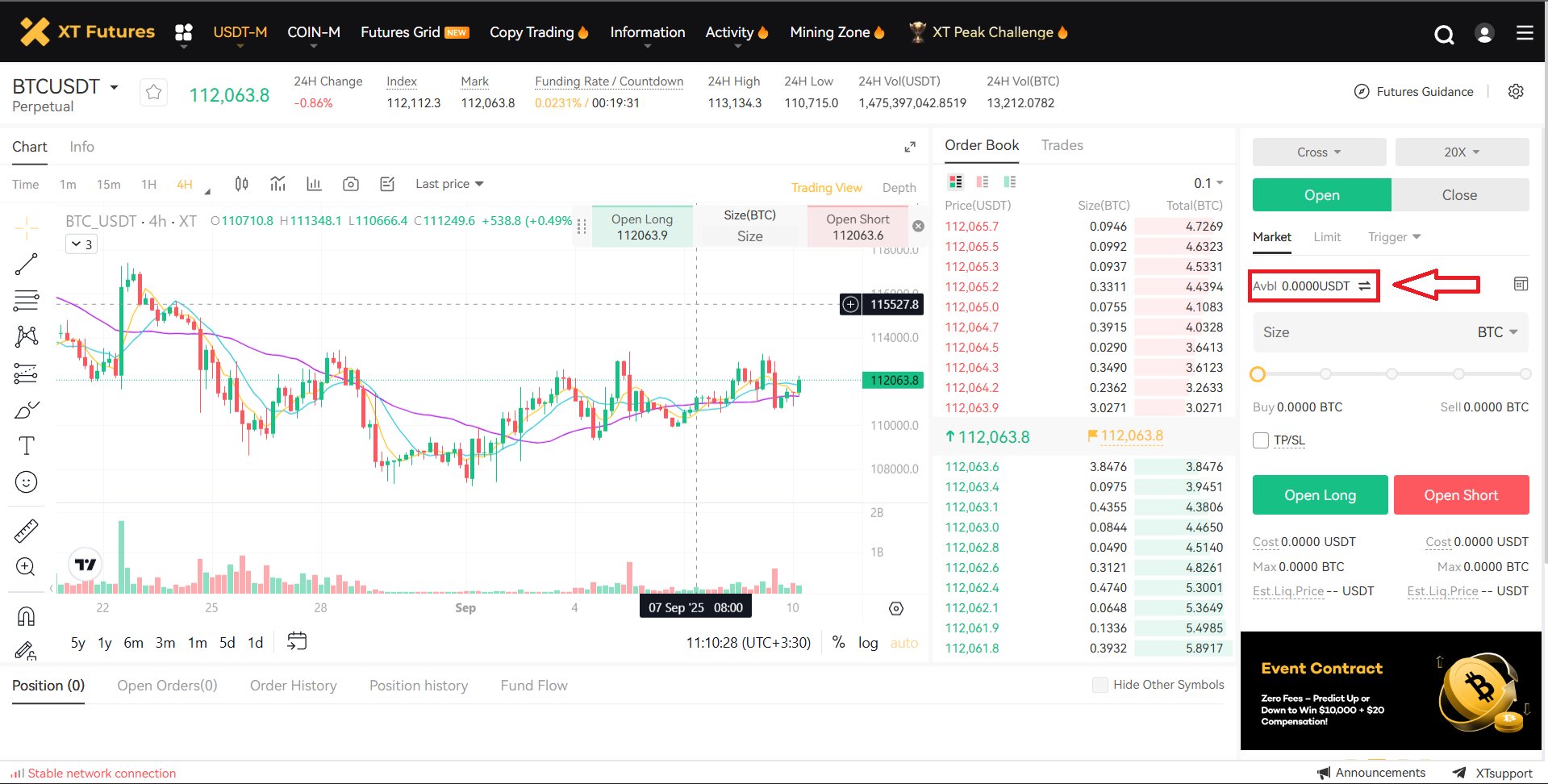Viewport: 1548px width, 784px height.
Task: Open the chart screenshot camera tool
Action: (350, 184)
